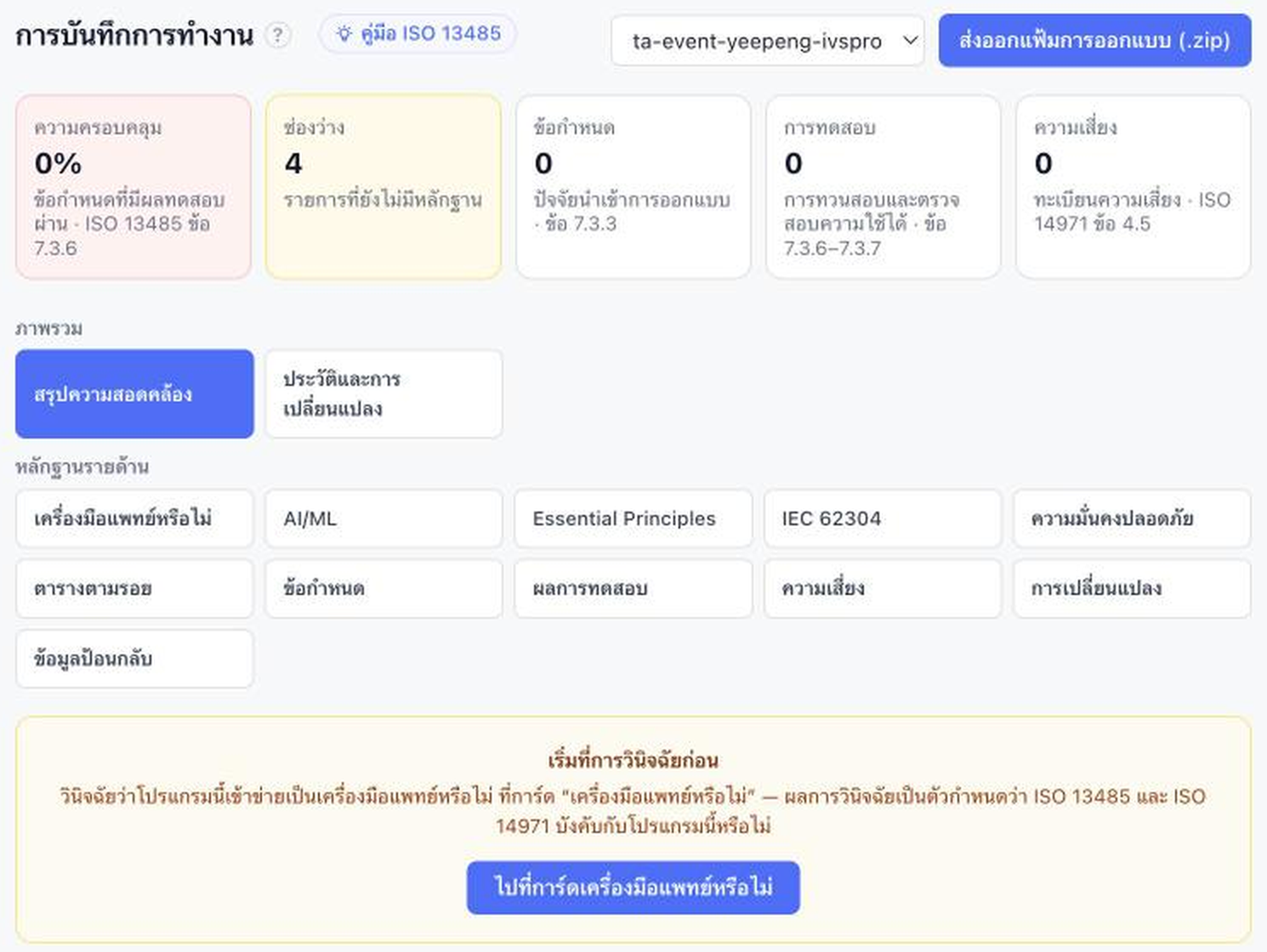This screenshot has width=1267, height=952.
Task: Open the AI/ML evidence tab
Action: tap(384, 518)
